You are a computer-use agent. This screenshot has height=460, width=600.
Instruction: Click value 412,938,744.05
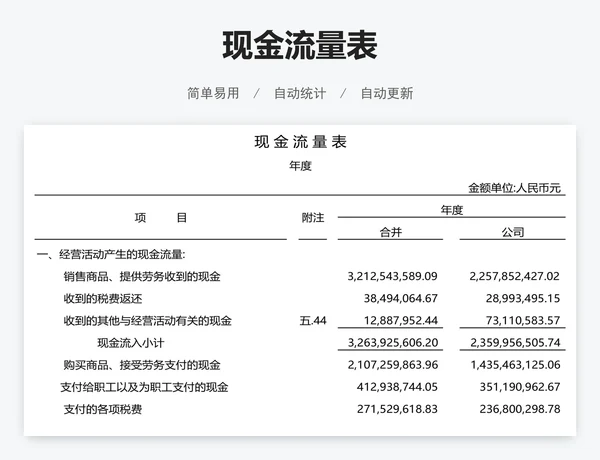397,387
